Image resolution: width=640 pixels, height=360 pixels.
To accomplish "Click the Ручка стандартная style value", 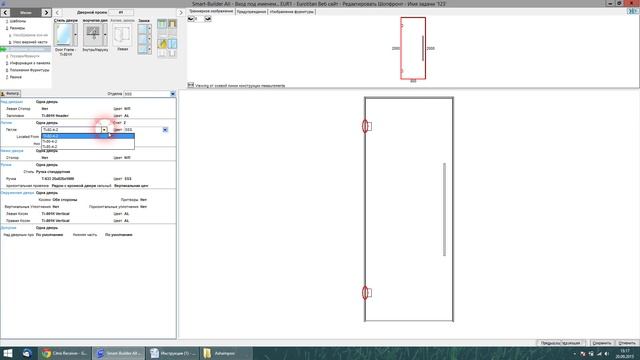I will coord(53,172).
